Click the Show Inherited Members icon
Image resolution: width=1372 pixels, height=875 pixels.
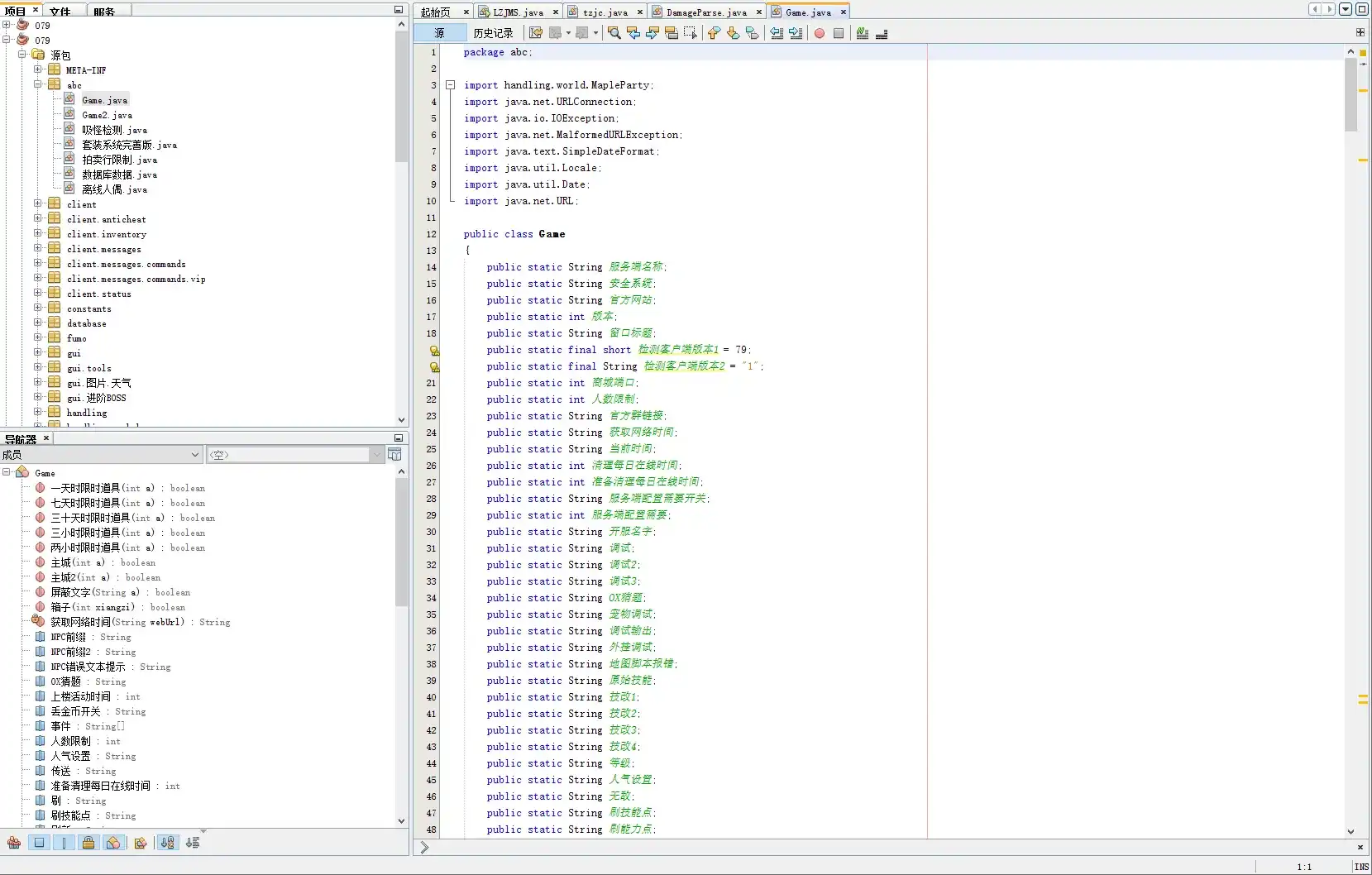[14, 843]
